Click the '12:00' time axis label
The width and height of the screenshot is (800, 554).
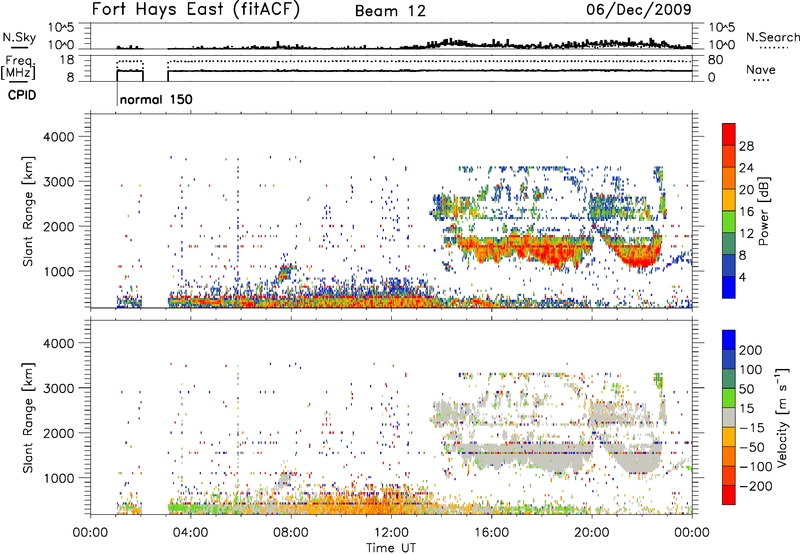click(x=391, y=533)
